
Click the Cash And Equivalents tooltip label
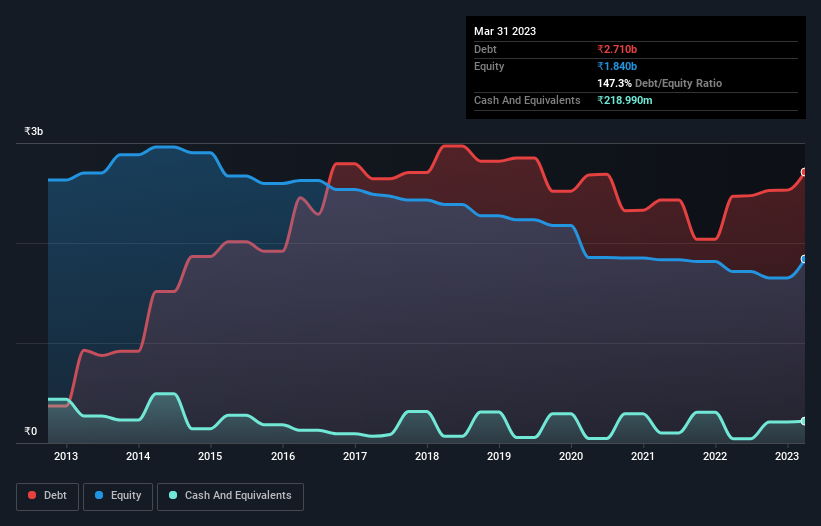click(x=527, y=100)
